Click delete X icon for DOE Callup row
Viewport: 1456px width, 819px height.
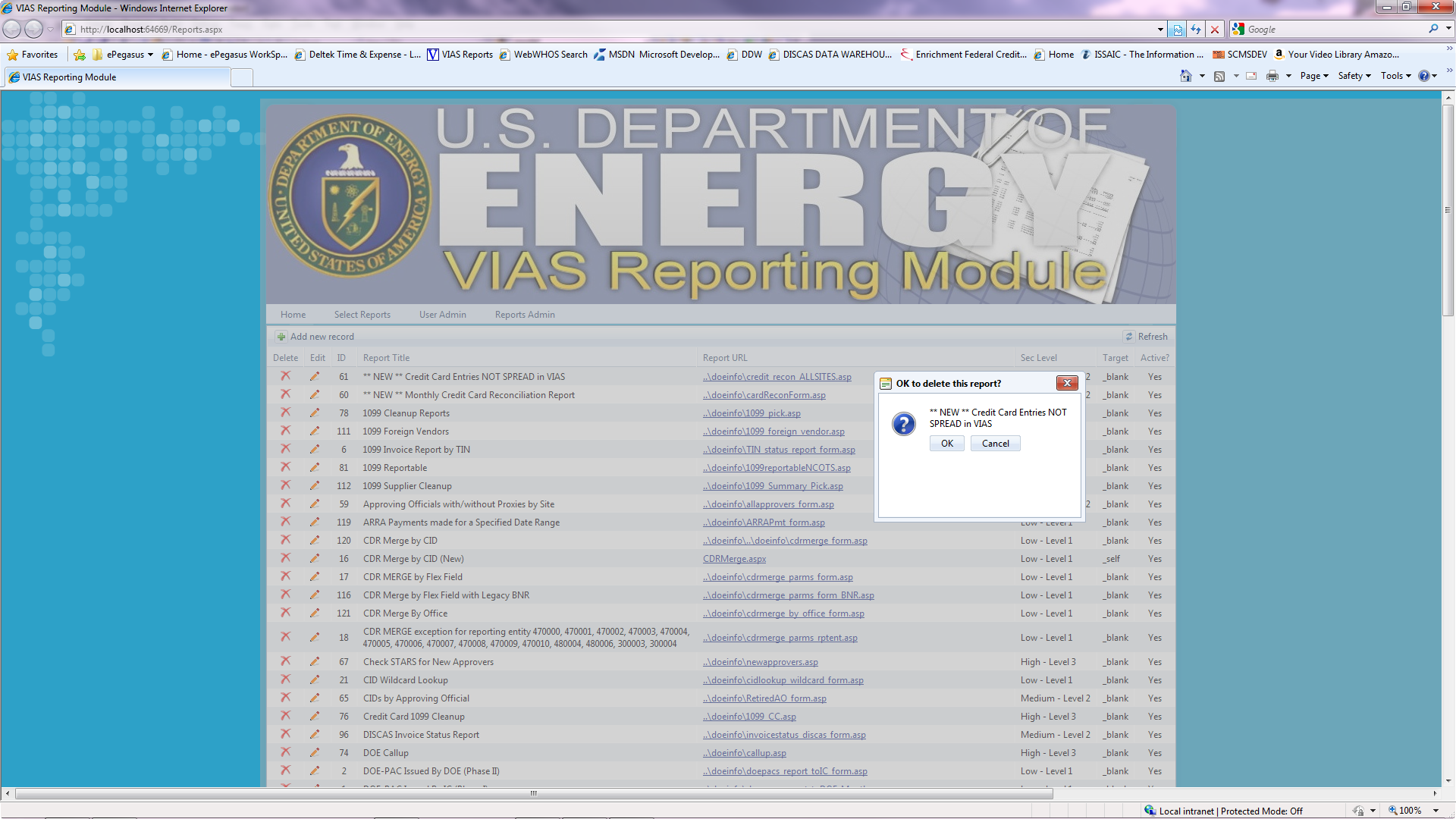[285, 752]
